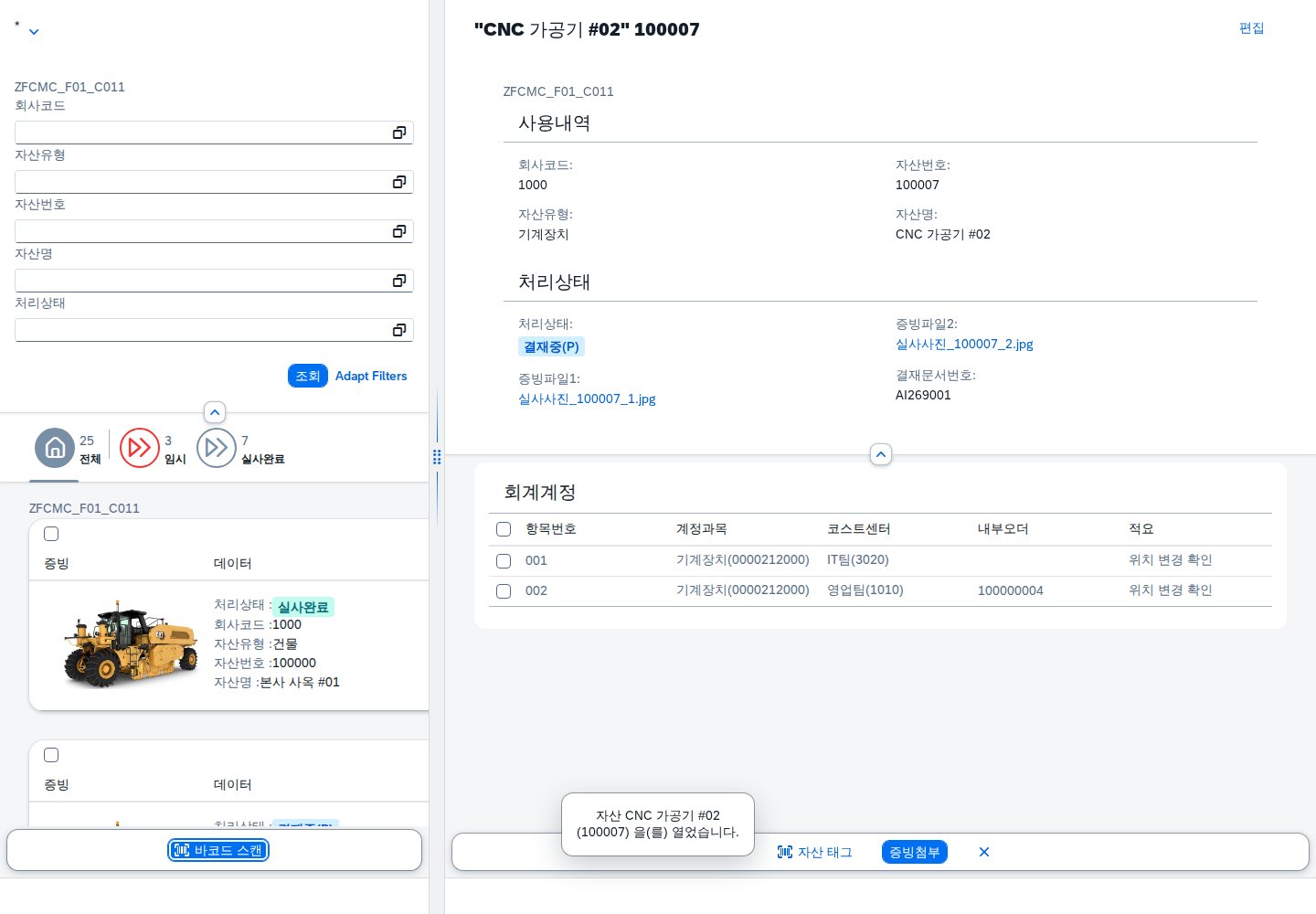Click the 계정과목 column header
This screenshot has height=914, width=1316.
701,529
